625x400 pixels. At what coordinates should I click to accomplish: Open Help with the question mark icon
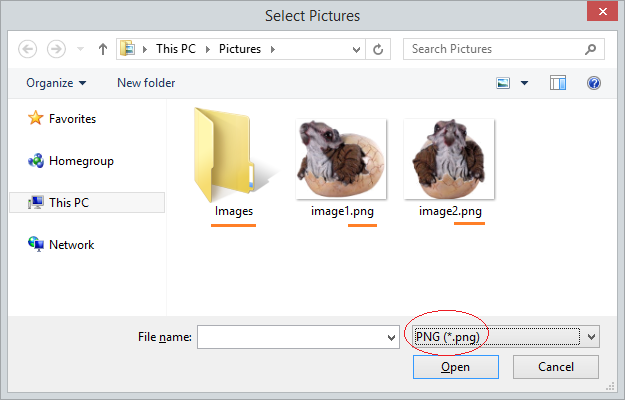point(594,83)
